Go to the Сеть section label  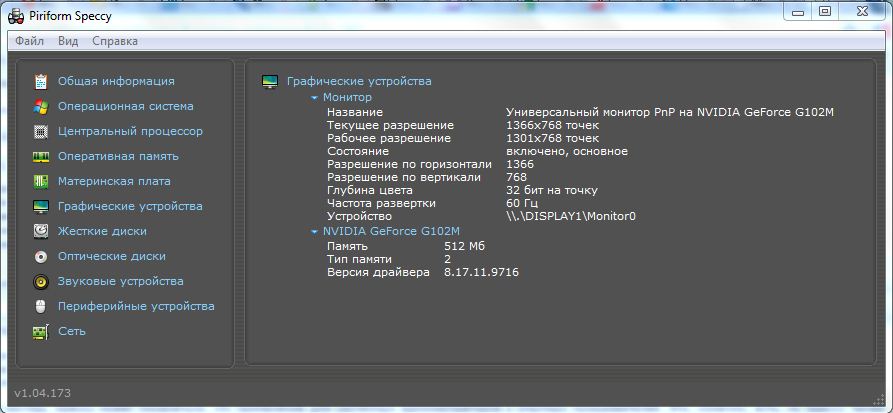tap(72, 331)
